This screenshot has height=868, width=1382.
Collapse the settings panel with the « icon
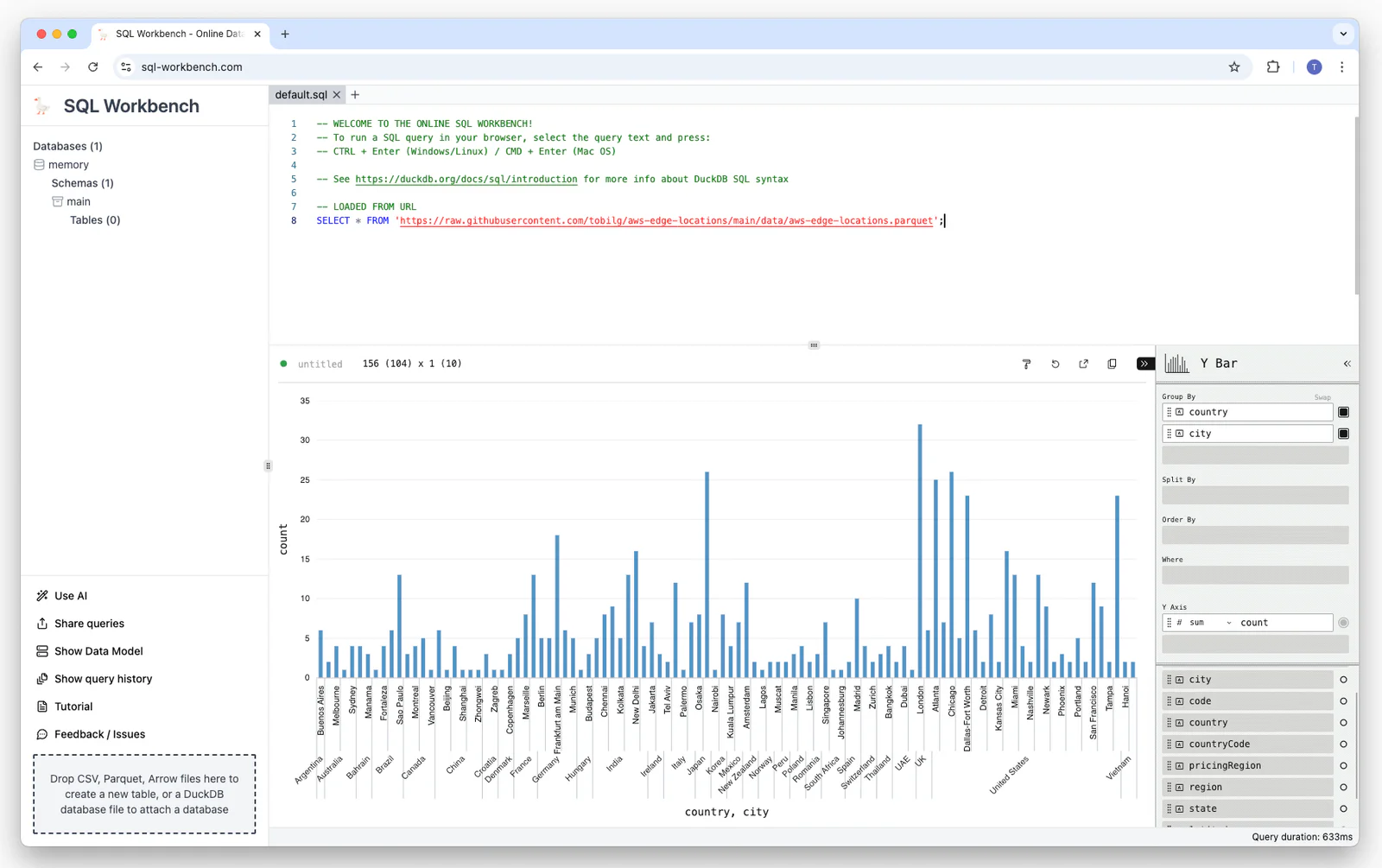[1347, 364]
